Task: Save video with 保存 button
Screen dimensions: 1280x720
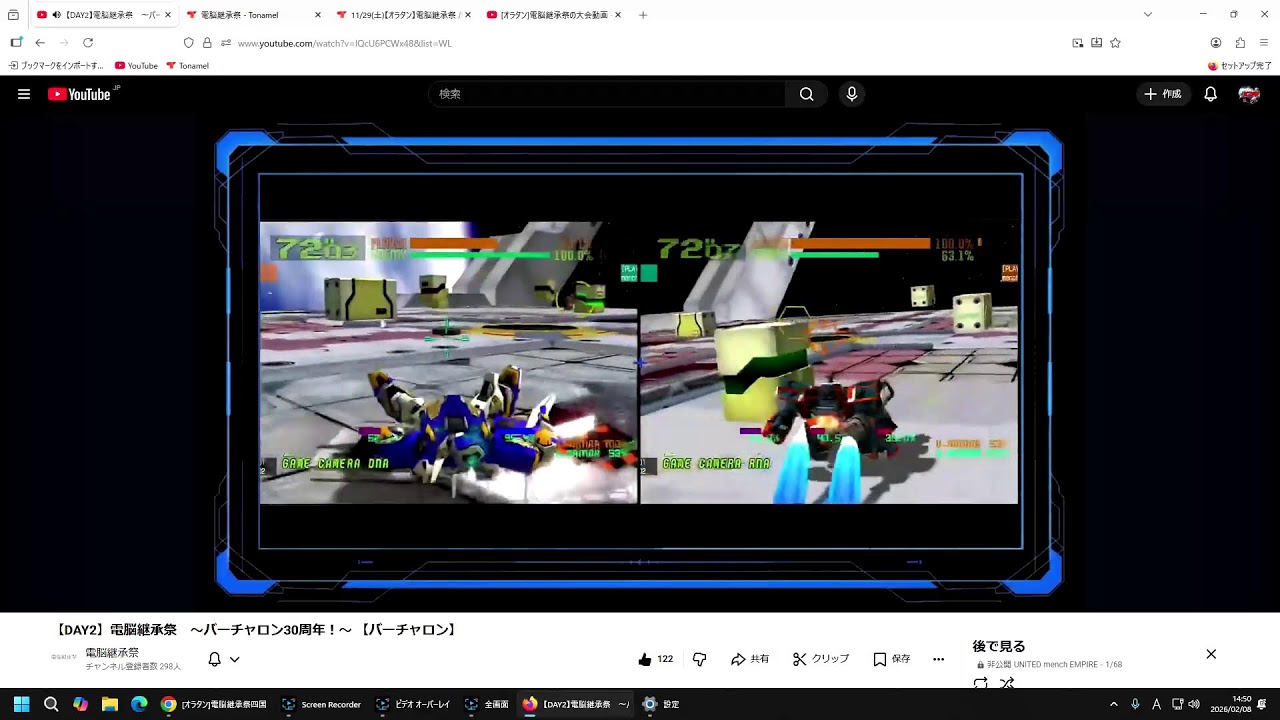Action: 892,659
